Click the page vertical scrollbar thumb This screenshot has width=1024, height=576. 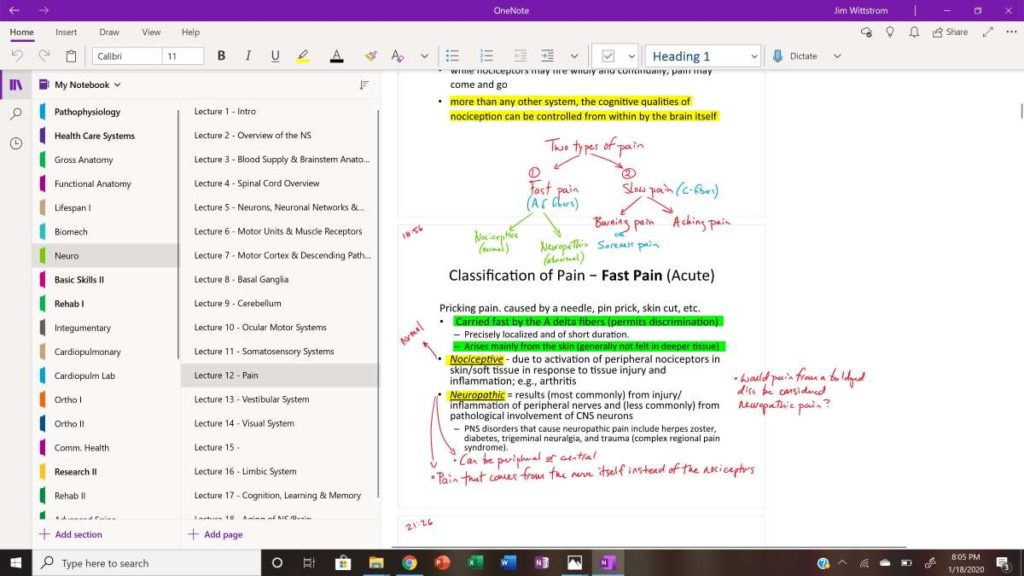(1021, 111)
